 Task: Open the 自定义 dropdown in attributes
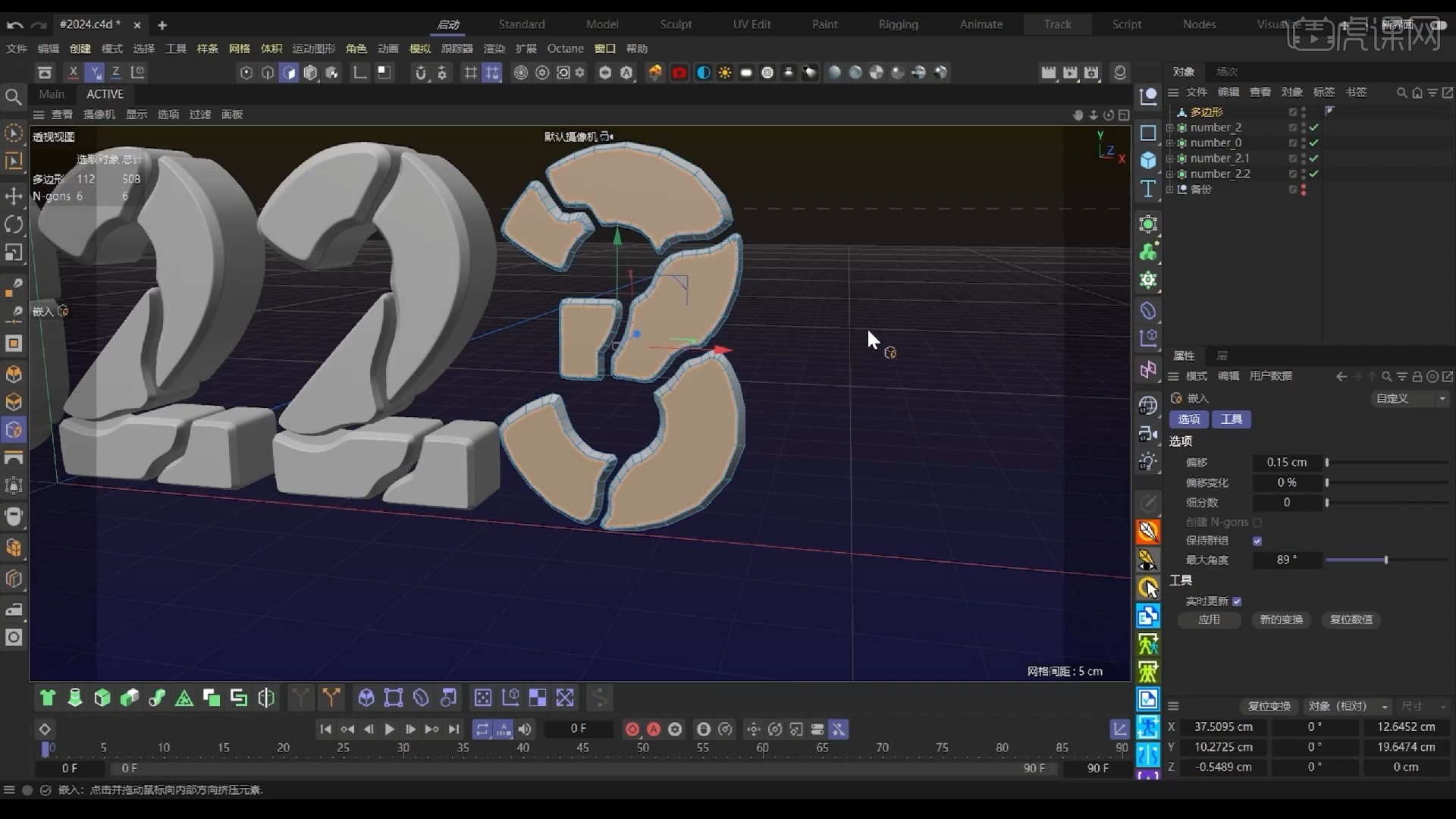[1410, 398]
